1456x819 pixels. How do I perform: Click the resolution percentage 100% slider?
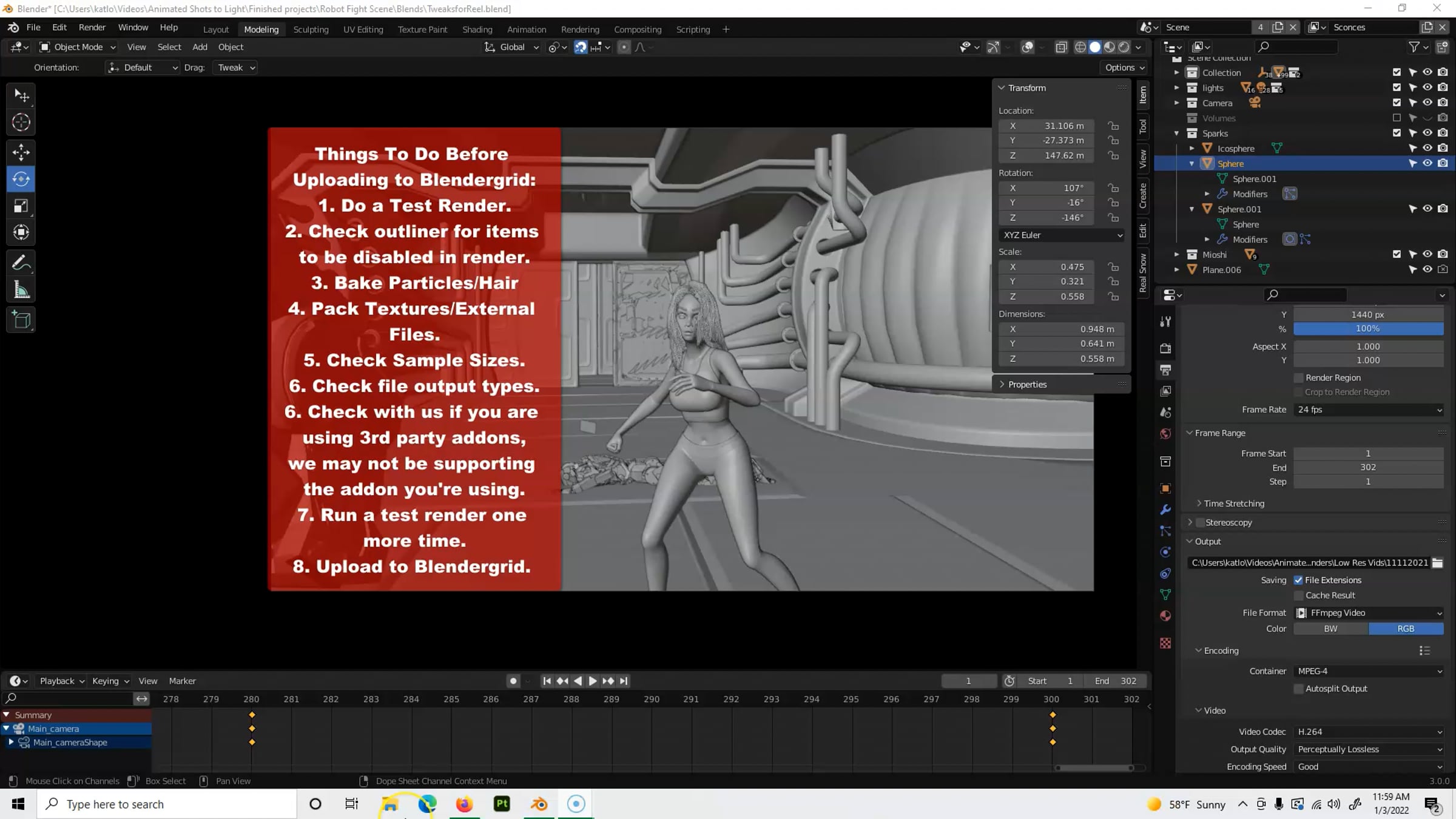(1368, 328)
